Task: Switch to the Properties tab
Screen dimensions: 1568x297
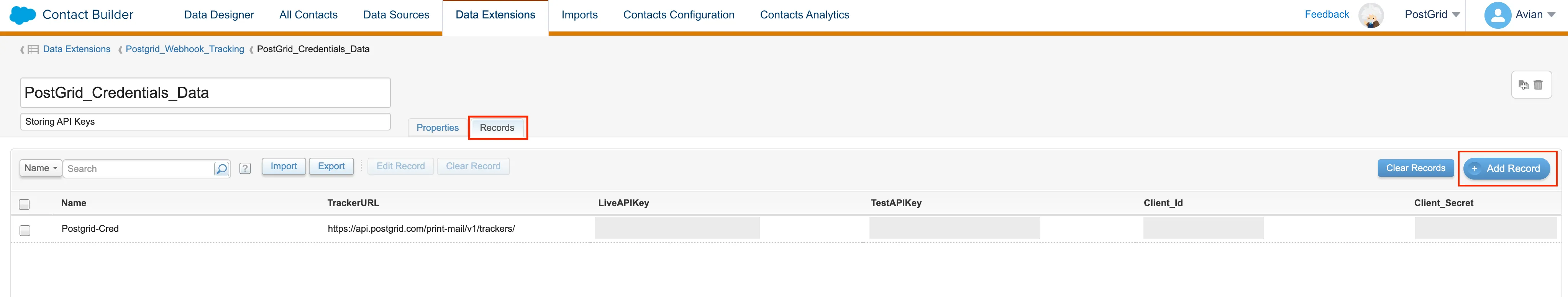Action: click(x=437, y=127)
